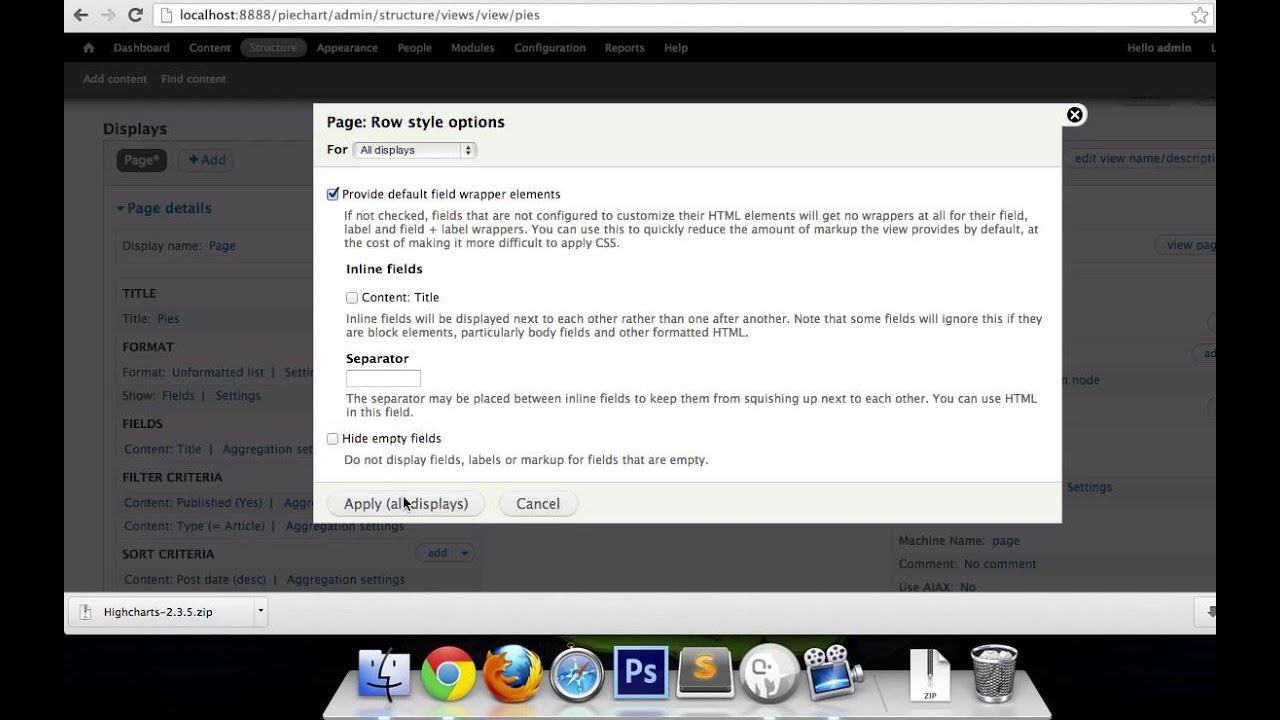Collapse the Page details section
This screenshot has width=1280, height=720.
(163, 208)
